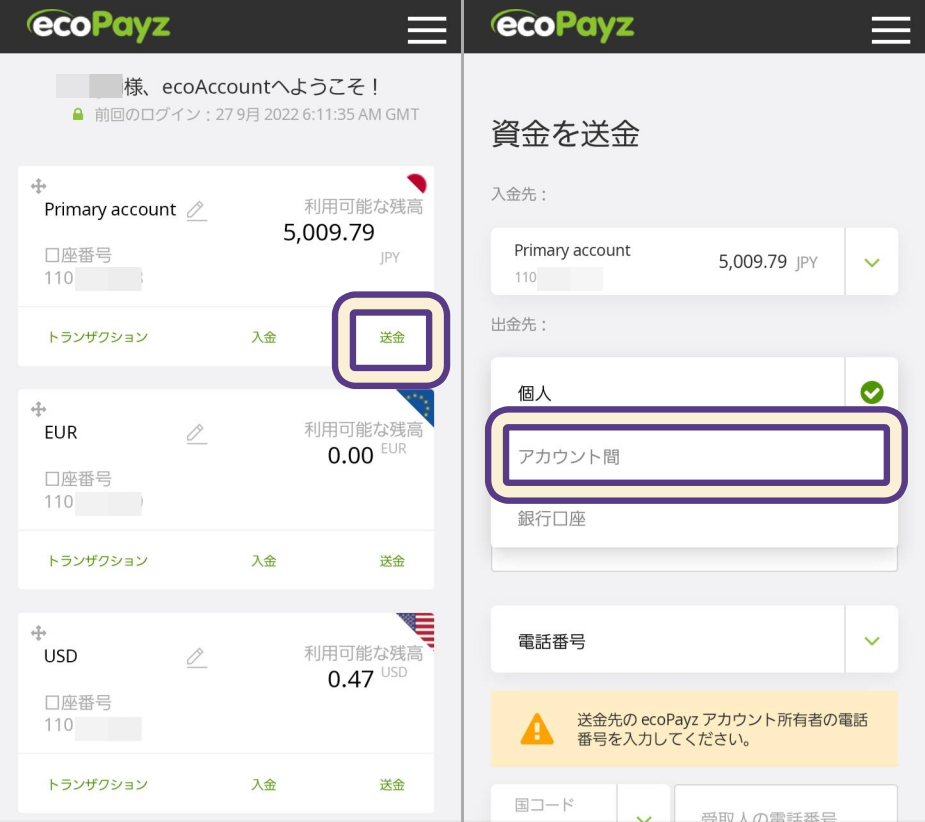Click 入金 on USD account card

264,784
